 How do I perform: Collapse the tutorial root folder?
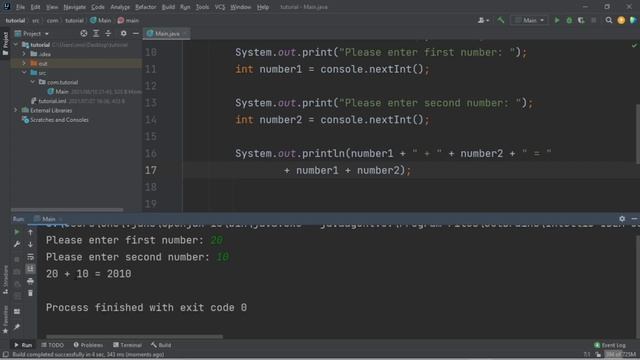point(16,44)
